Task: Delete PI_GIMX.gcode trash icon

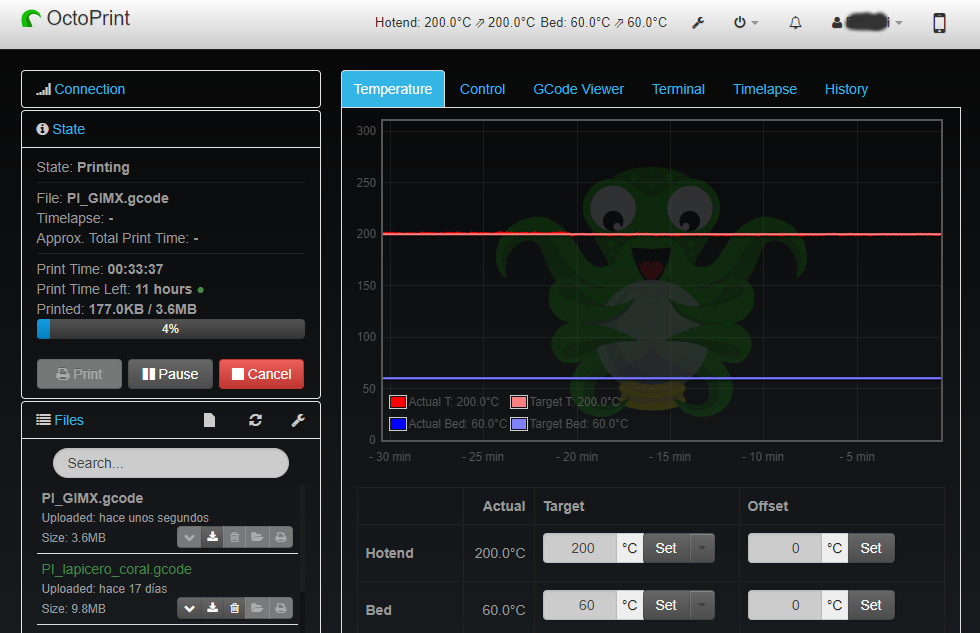Action: tap(234, 537)
